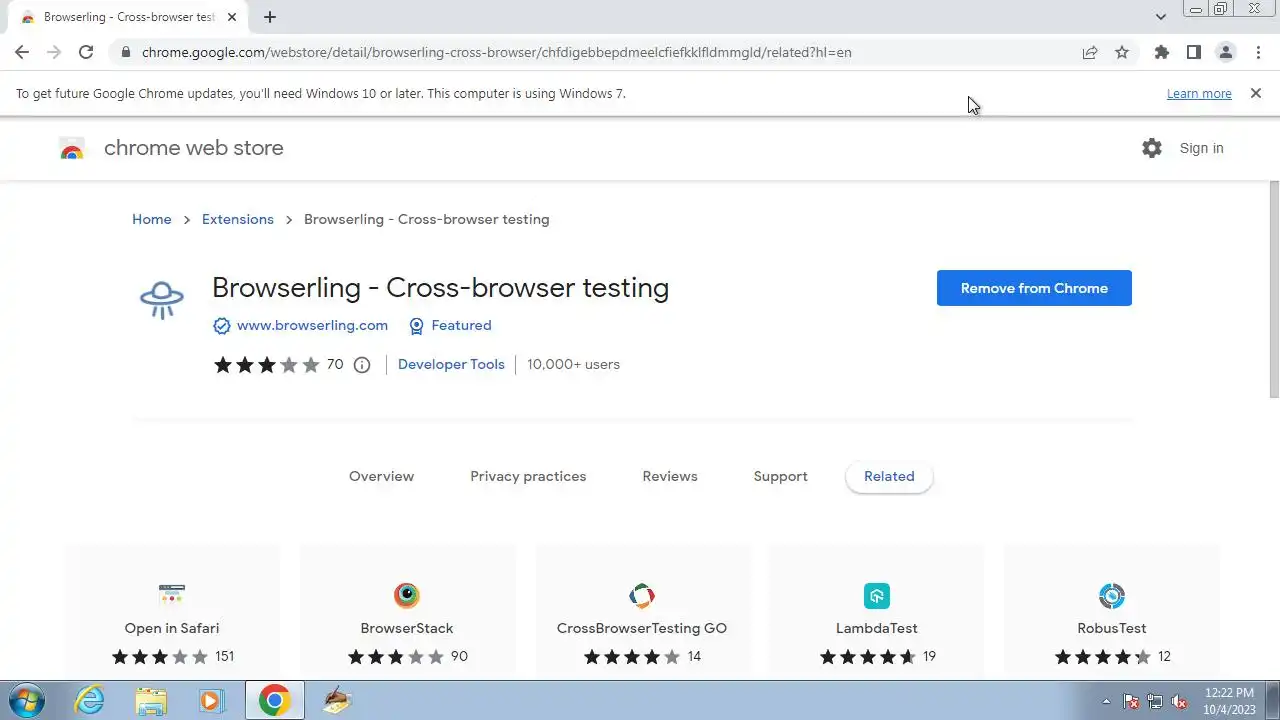Close the Browserling Chrome tab

tap(232, 17)
